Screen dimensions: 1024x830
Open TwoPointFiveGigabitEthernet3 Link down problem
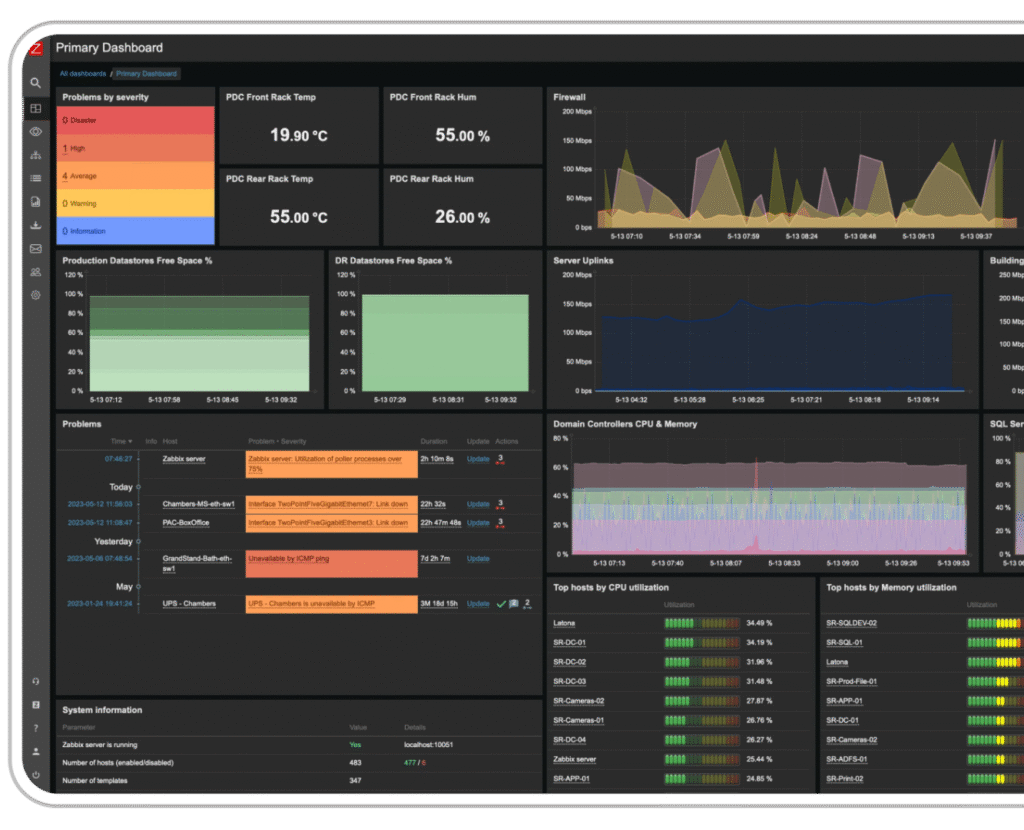tap(328, 522)
